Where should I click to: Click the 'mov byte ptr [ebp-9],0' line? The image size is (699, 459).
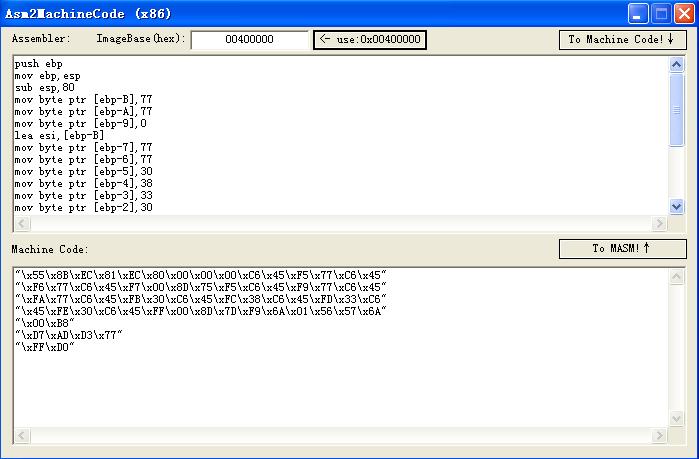click(80, 124)
